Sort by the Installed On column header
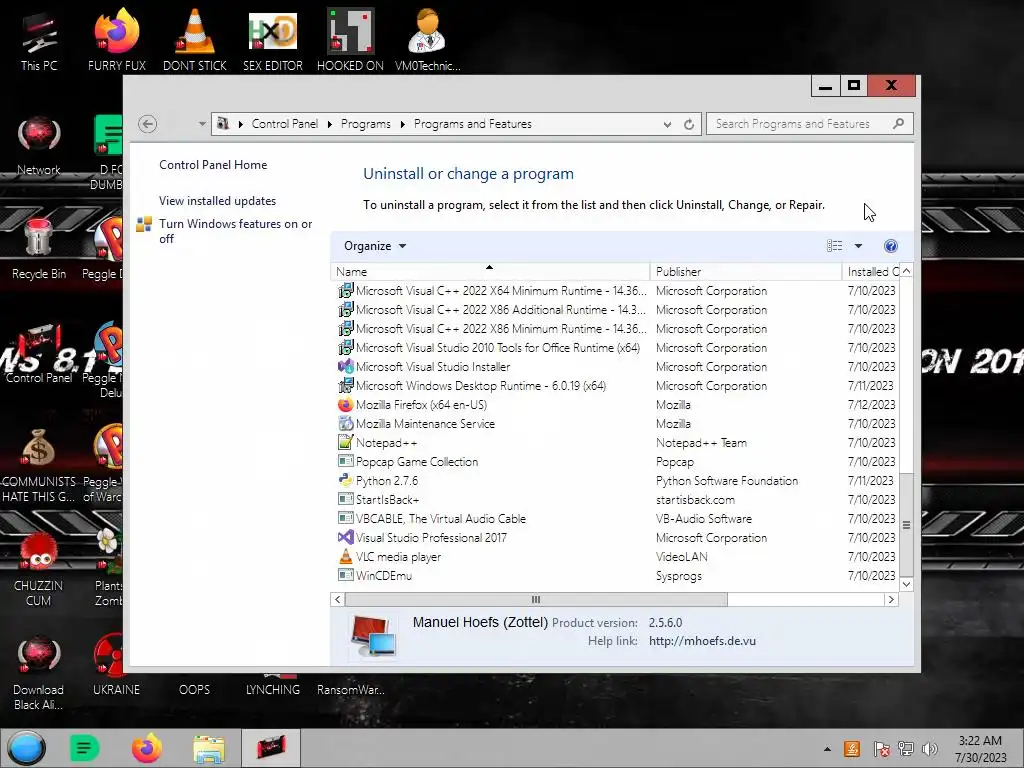 (x=871, y=272)
